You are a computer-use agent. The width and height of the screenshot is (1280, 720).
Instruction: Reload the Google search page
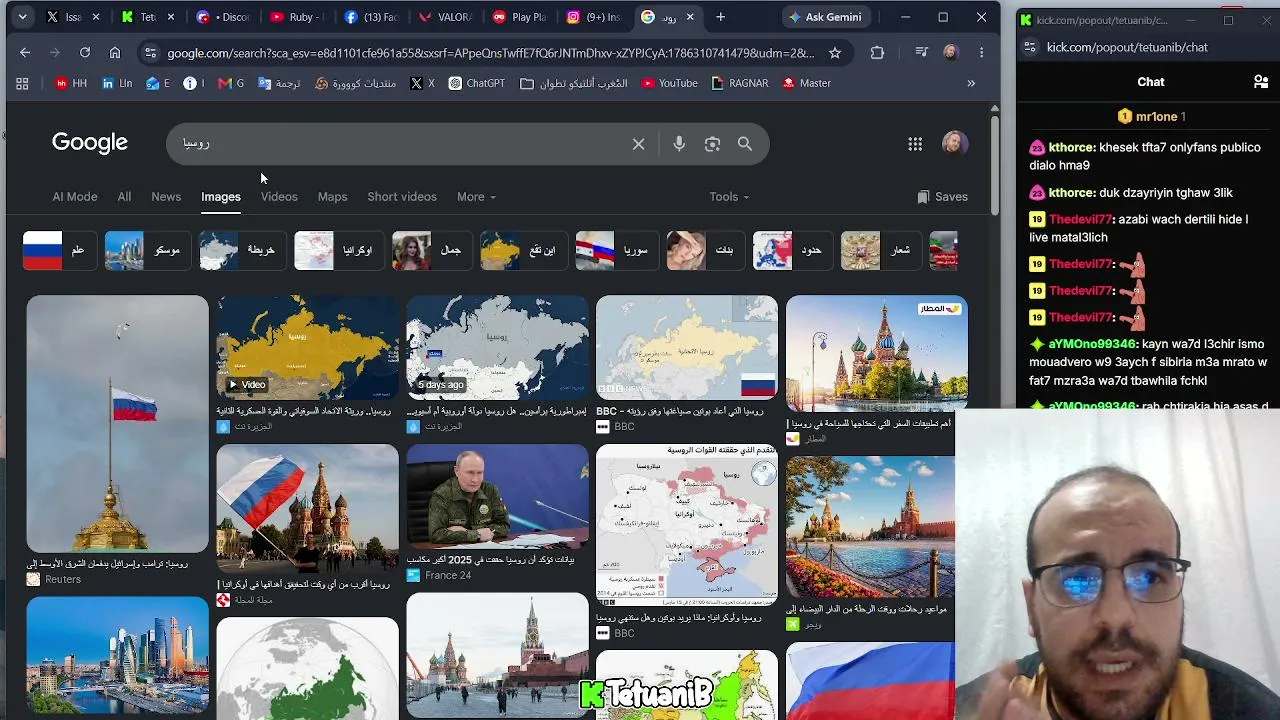[85, 53]
